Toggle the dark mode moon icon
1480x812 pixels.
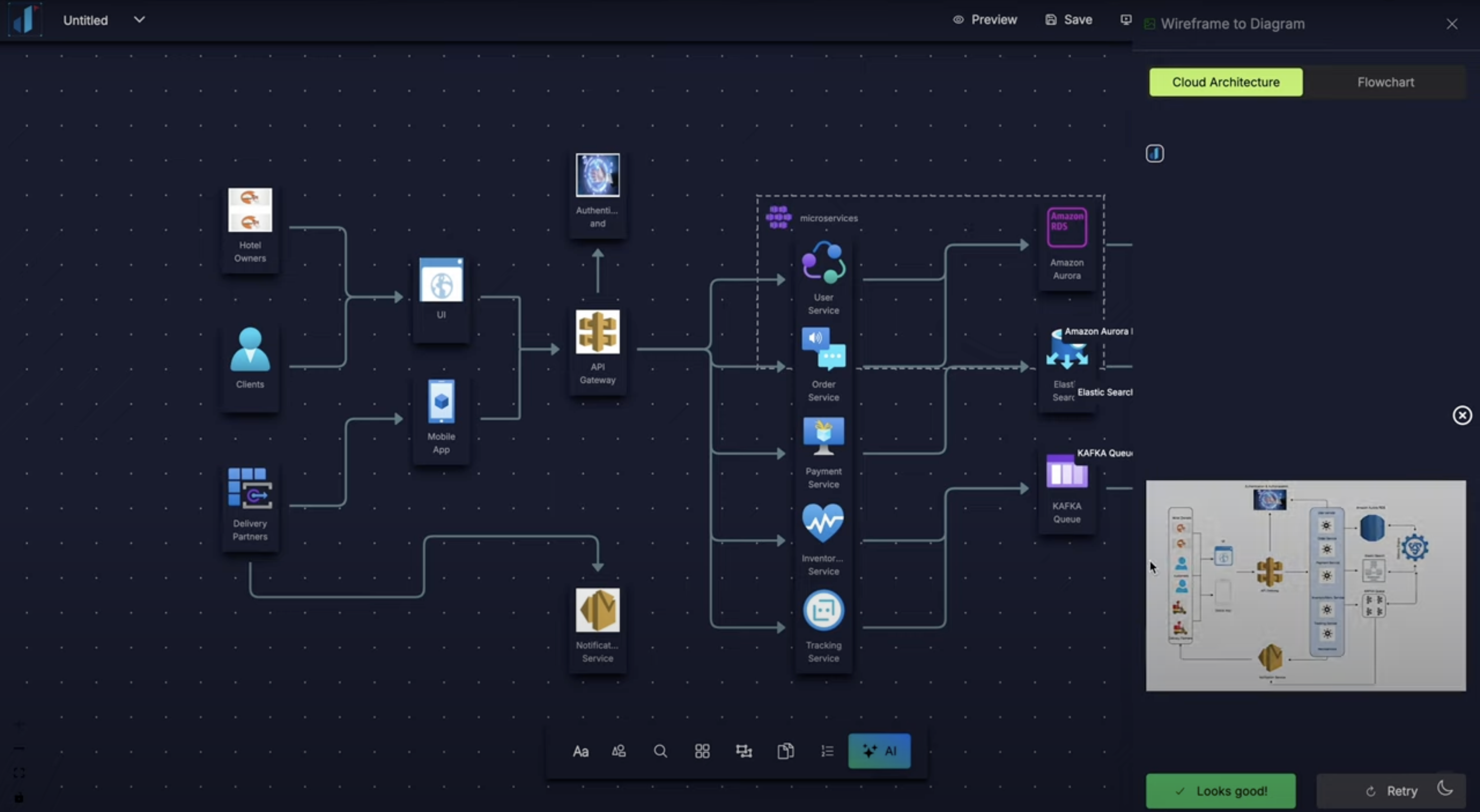[1445, 788]
